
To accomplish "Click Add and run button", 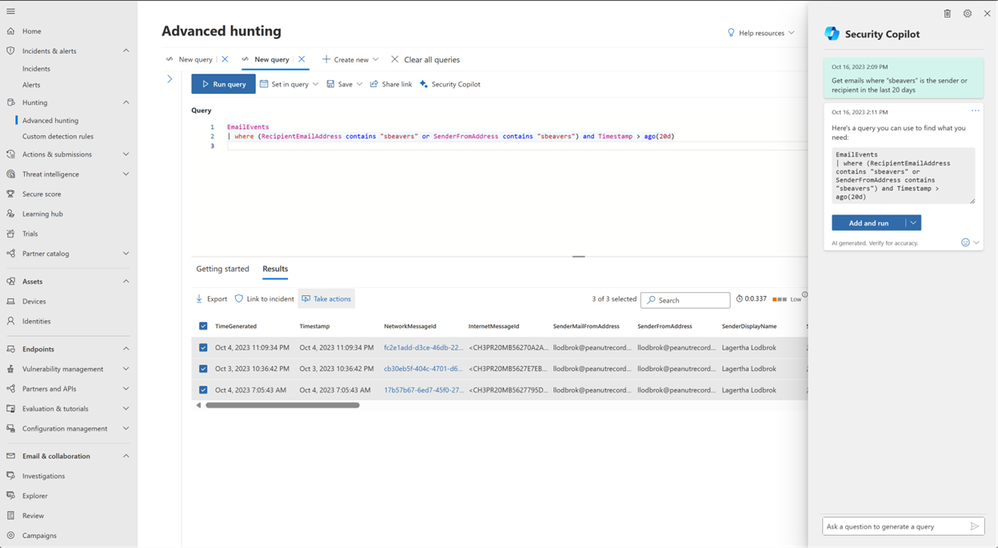I will [869, 223].
